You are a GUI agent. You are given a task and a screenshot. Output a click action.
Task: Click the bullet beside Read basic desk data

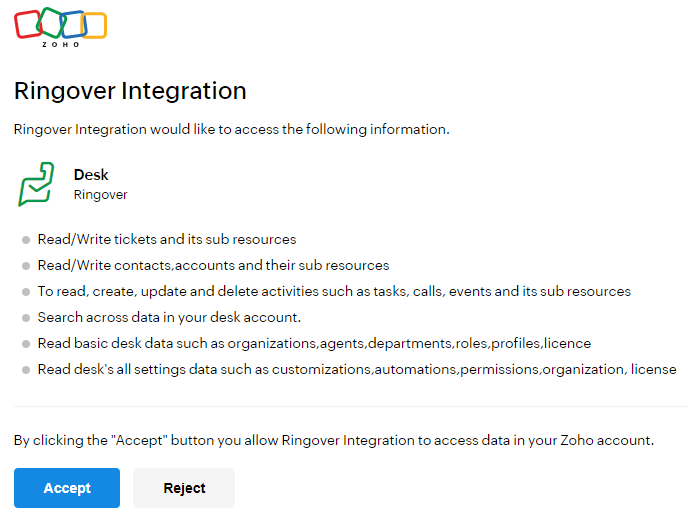coord(26,344)
